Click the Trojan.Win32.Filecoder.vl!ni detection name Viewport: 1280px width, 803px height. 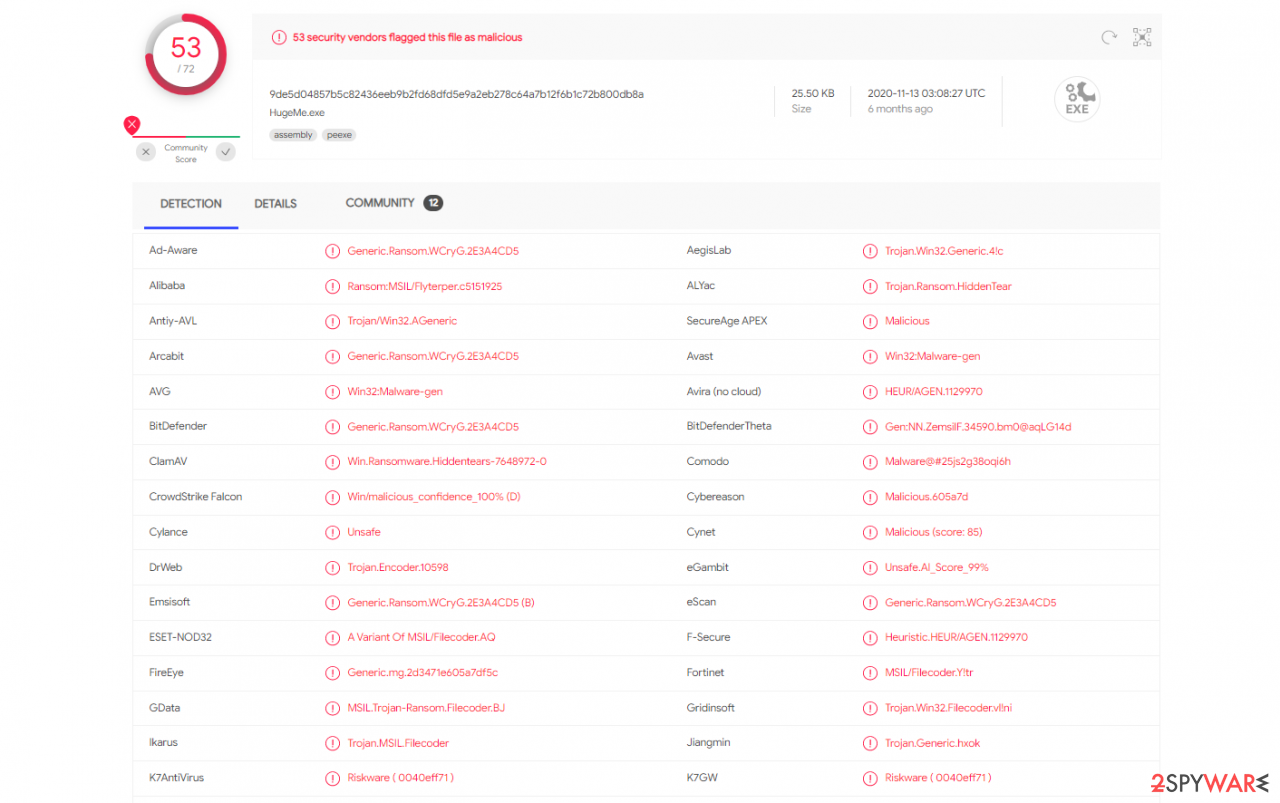[948, 708]
